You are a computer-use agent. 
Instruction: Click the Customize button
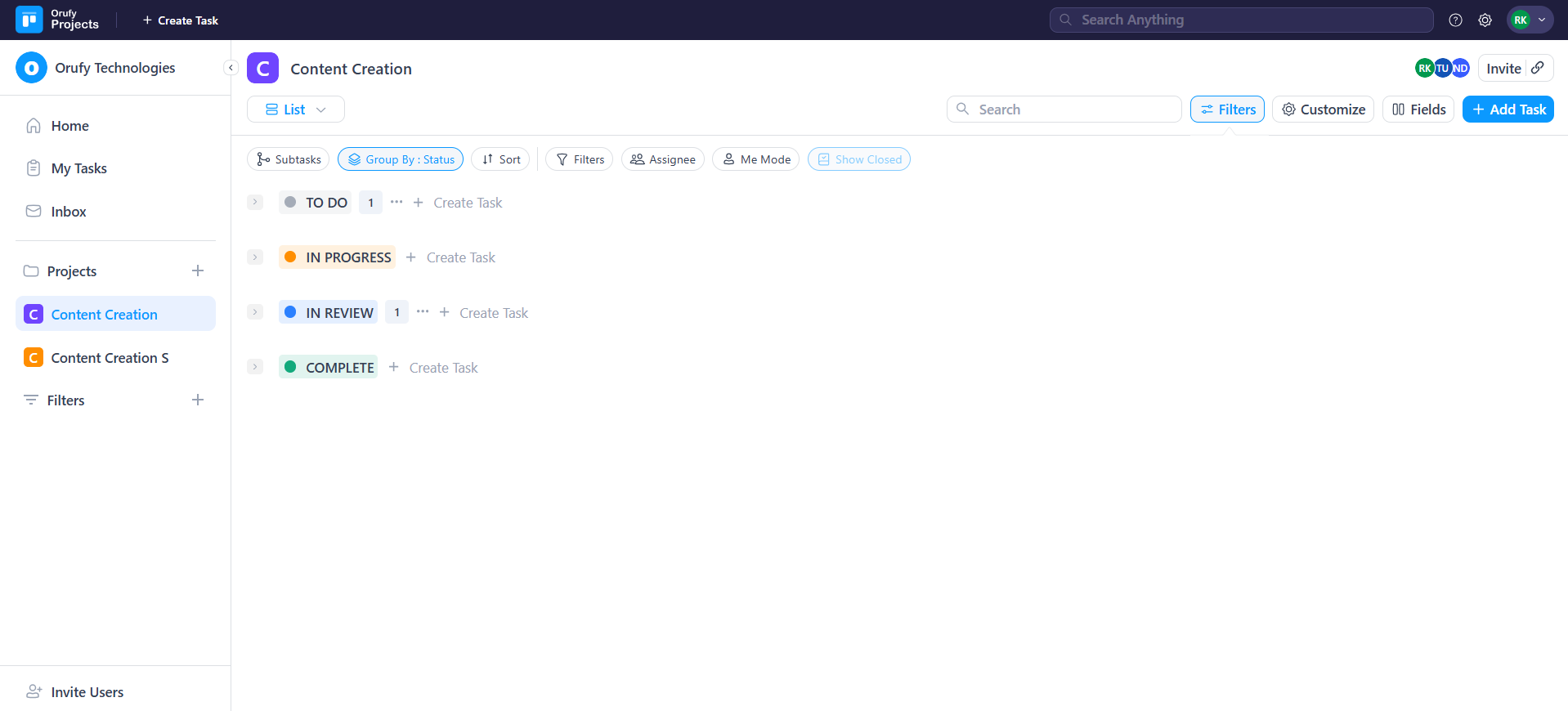(x=1323, y=110)
